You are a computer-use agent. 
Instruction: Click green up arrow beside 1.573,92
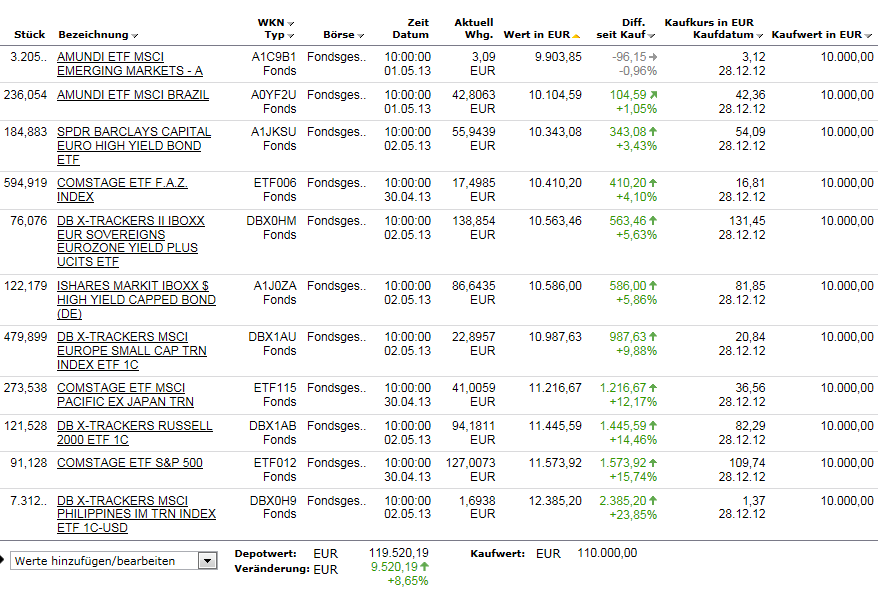pyautogui.click(x=653, y=463)
